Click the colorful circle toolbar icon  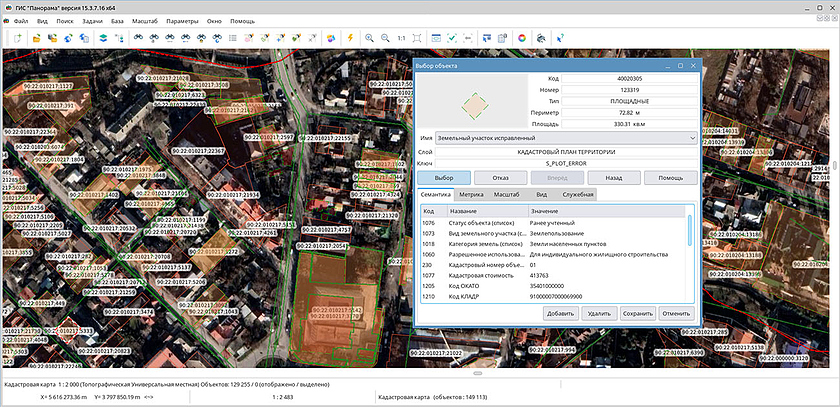[x=521, y=37]
